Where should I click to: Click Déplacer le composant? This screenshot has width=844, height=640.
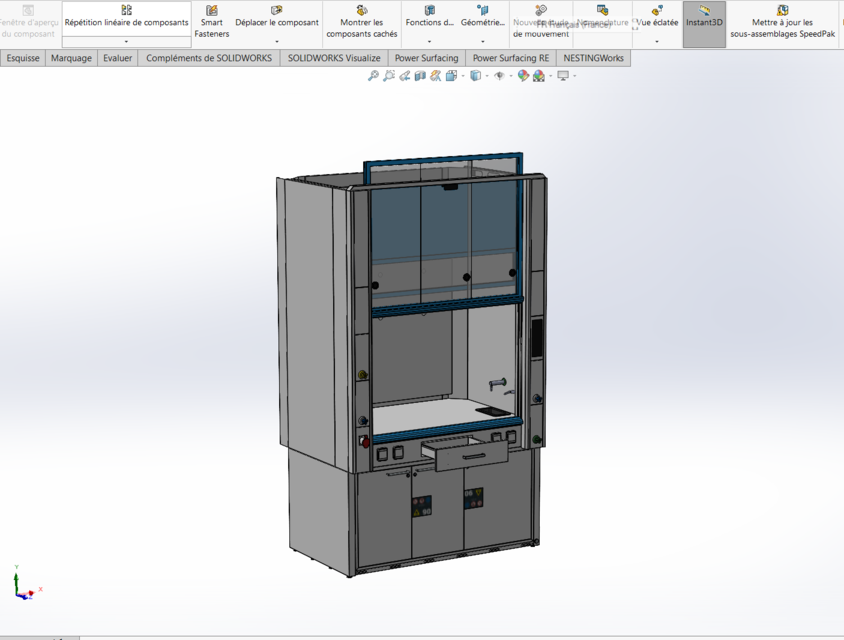[x=277, y=22]
